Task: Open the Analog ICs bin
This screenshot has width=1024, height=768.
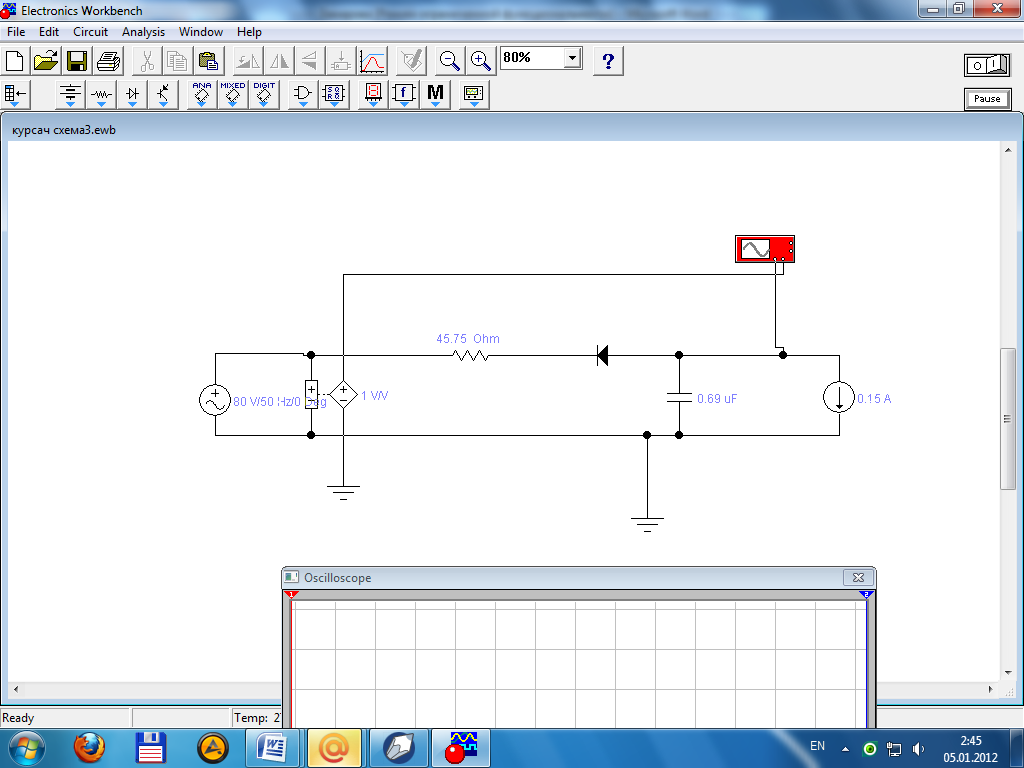Action: (202, 95)
